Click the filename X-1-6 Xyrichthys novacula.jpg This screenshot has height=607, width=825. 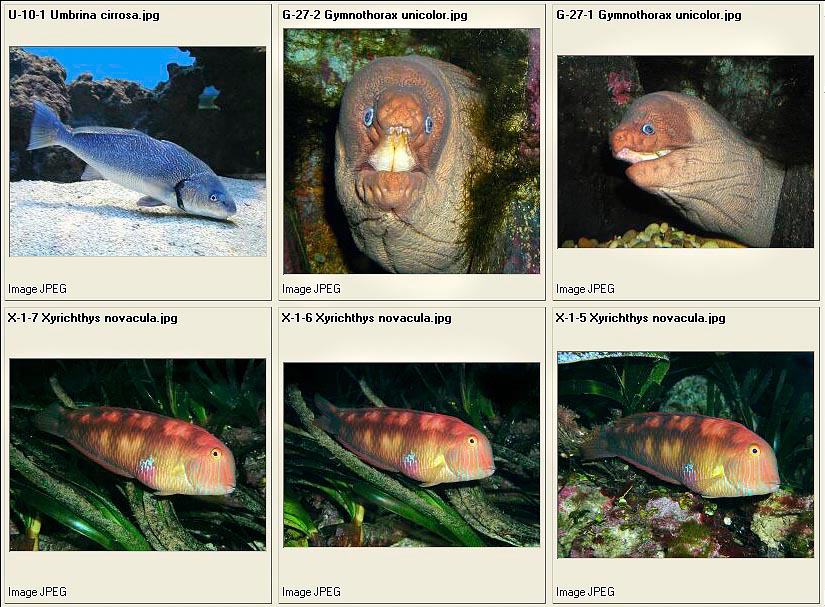pyautogui.click(x=367, y=318)
